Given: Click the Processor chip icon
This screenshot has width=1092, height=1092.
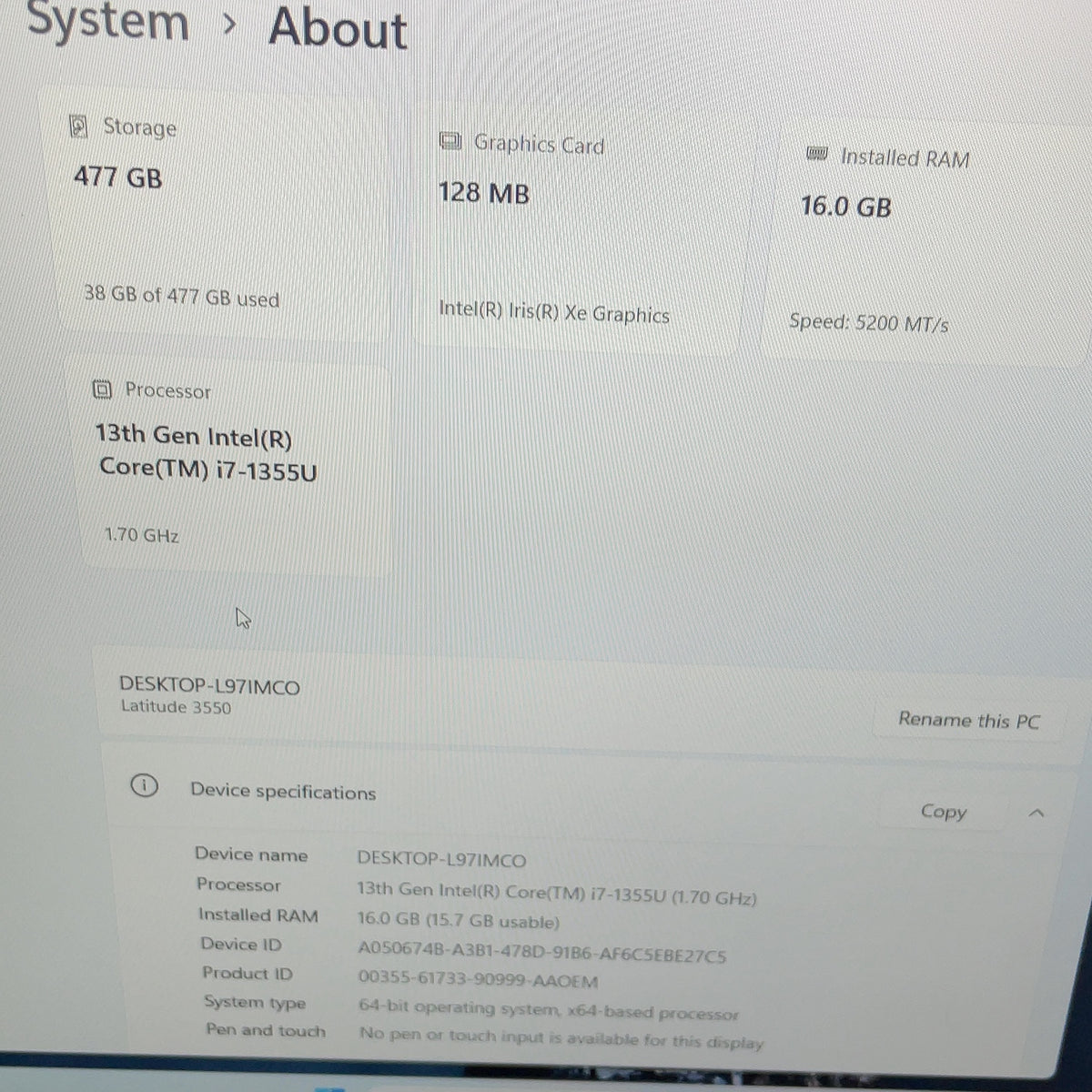Looking at the screenshot, I should coord(103,390).
